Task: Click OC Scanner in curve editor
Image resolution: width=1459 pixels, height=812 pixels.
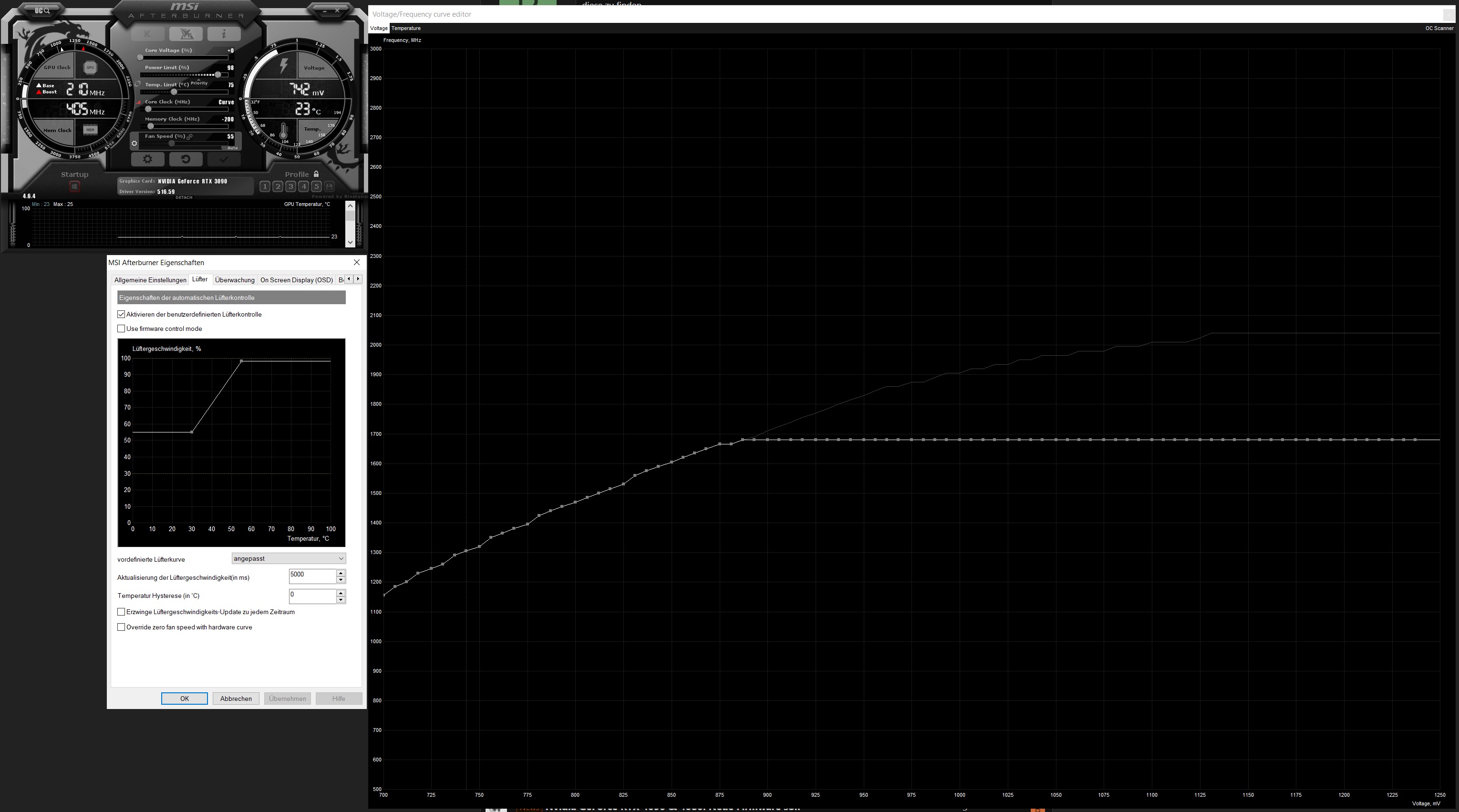Action: 1438,28
